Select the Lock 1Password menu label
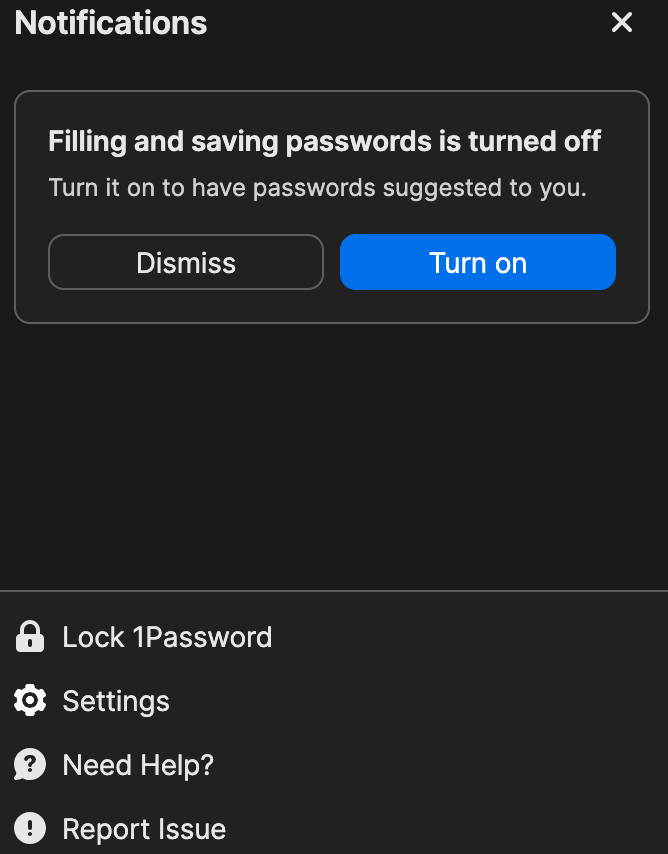This screenshot has height=854, width=668. pos(166,637)
